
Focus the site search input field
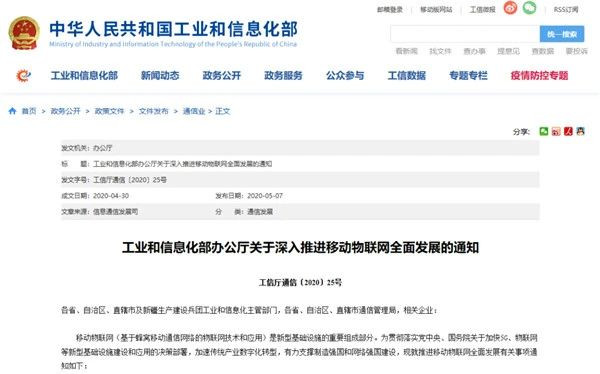[x=465, y=34]
